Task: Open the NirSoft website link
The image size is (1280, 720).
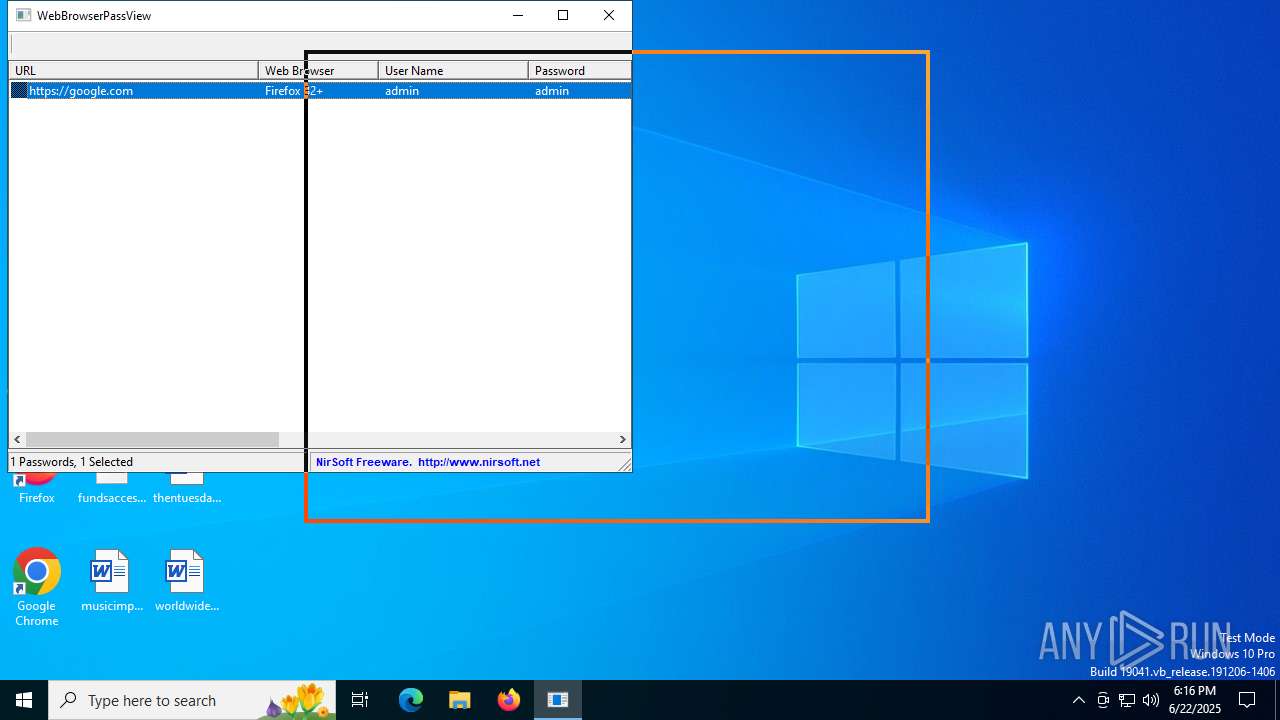Action: [x=479, y=462]
